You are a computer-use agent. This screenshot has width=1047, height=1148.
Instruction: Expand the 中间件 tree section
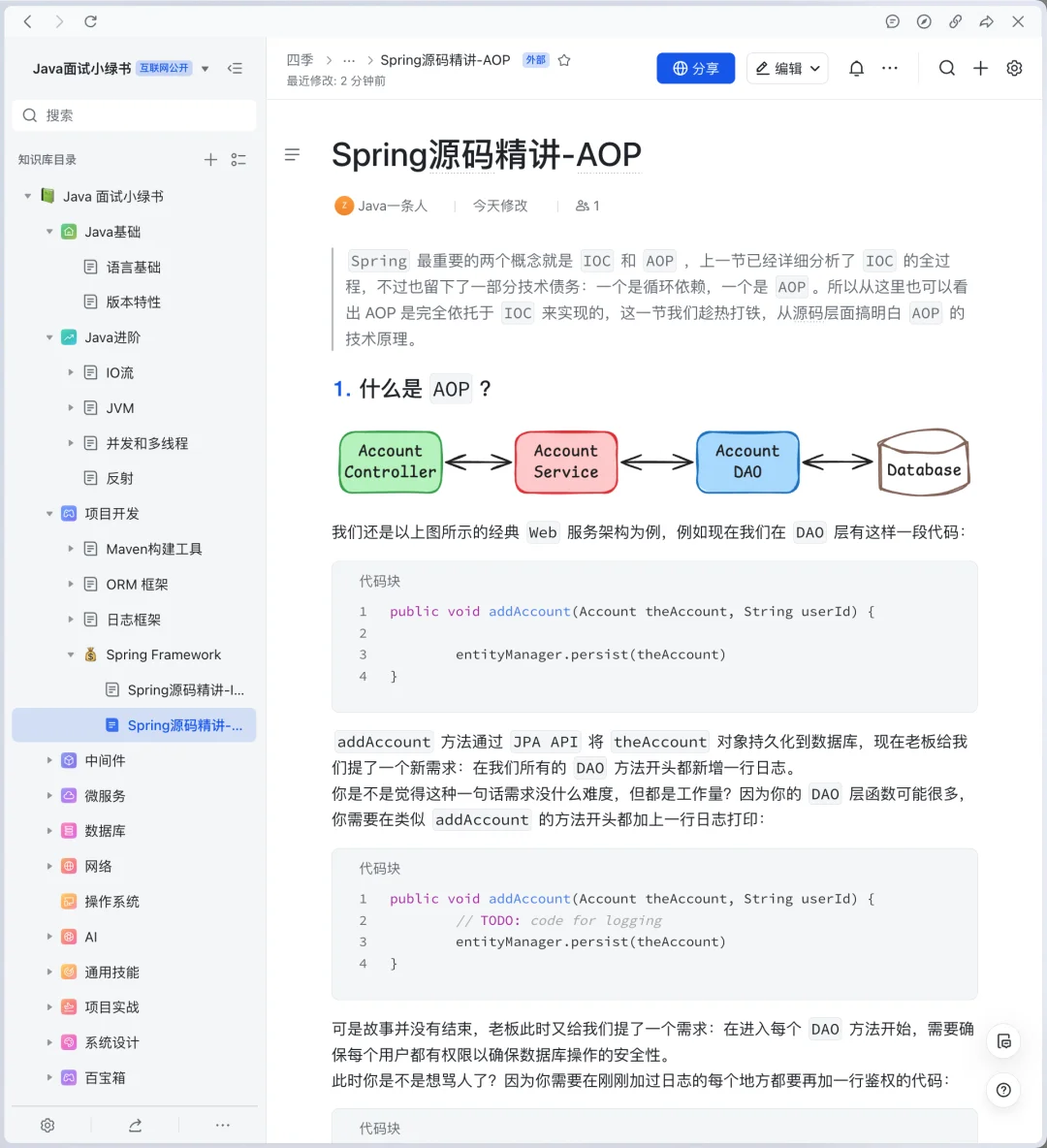[49, 760]
